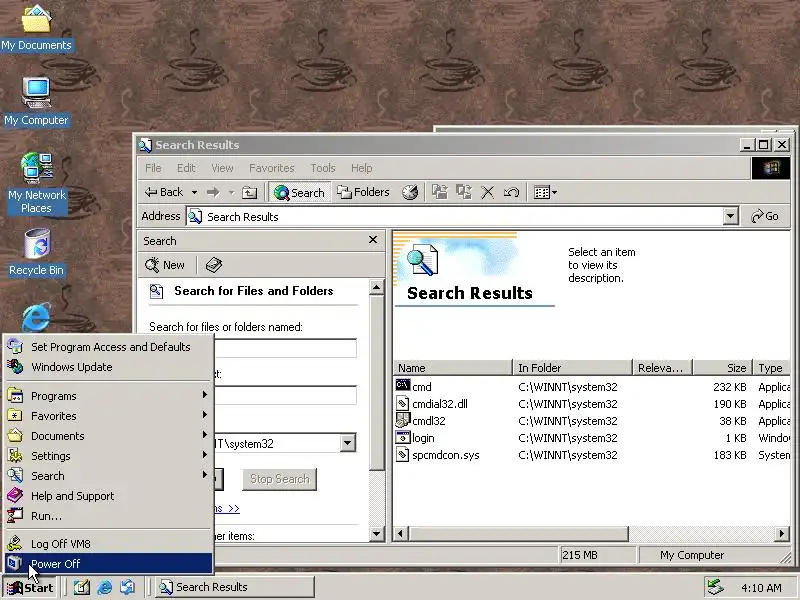Sort results by In Folder column
800x600 pixels.
click(572, 368)
